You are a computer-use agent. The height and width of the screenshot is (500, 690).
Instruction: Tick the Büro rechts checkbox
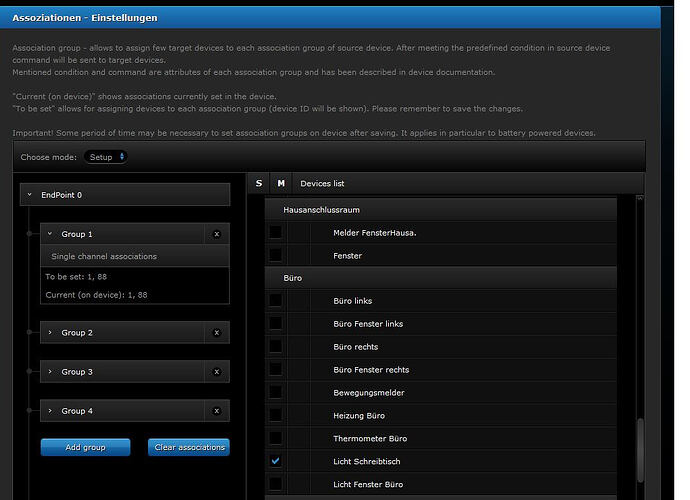275,346
